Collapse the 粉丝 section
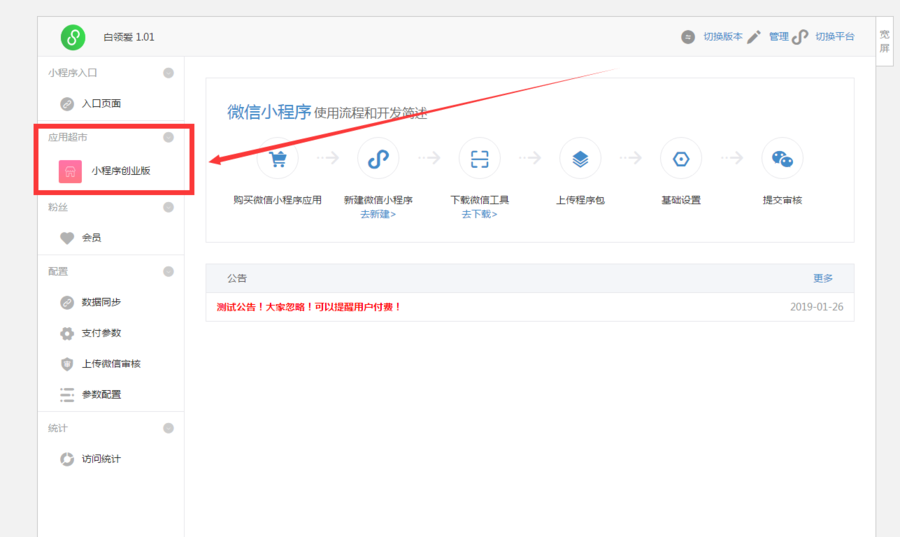This screenshot has width=900, height=537. tap(168, 207)
